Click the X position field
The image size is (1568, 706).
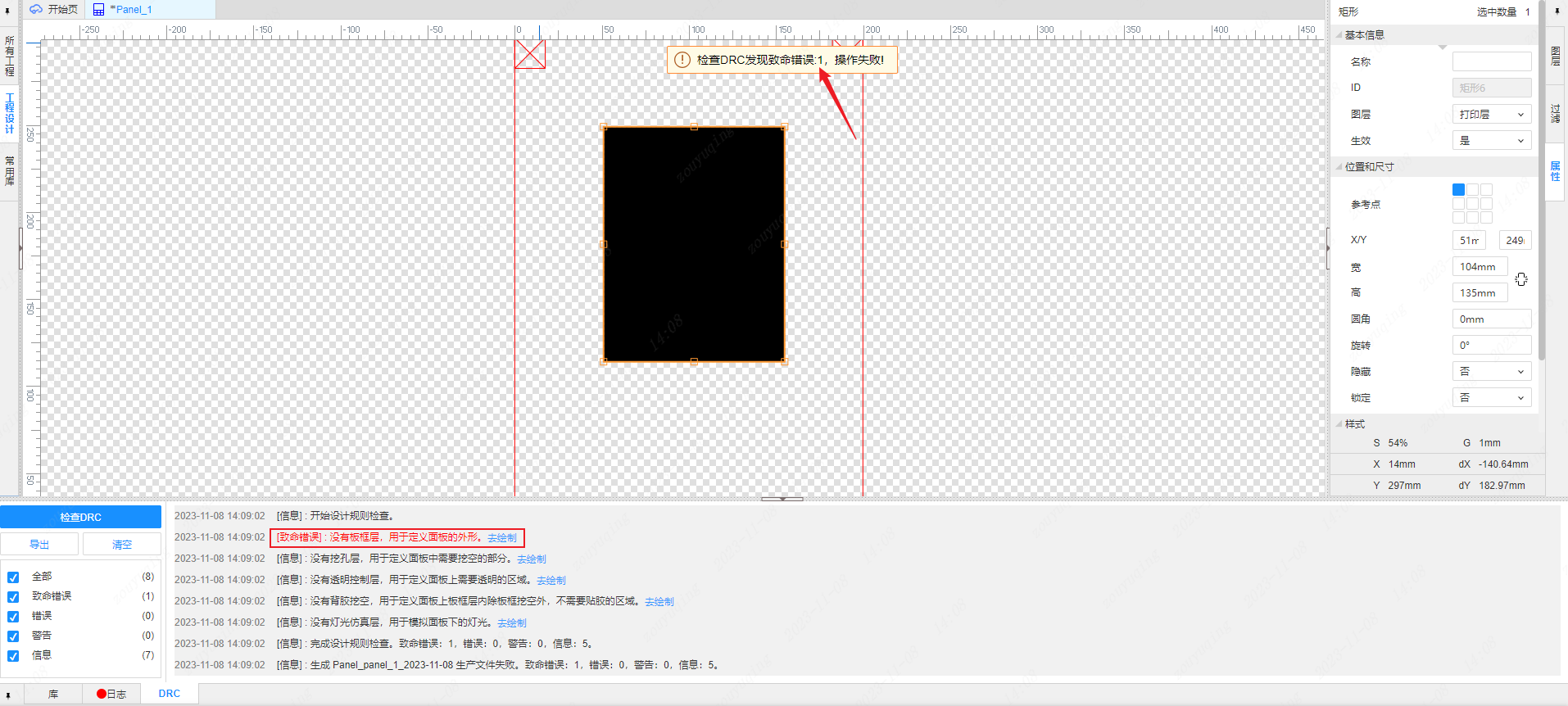point(1469,240)
